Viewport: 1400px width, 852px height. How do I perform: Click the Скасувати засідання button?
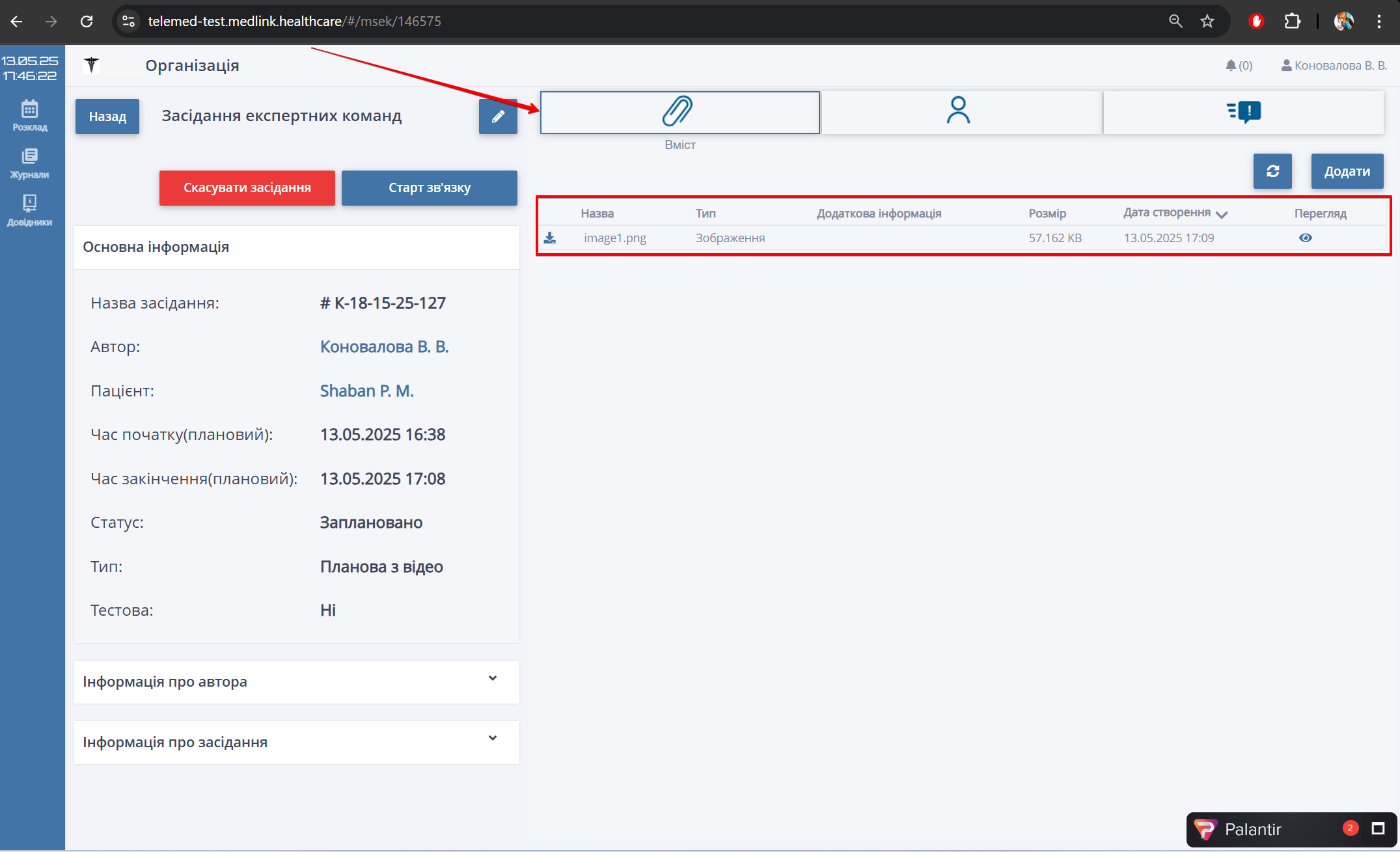tap(247, 188)
